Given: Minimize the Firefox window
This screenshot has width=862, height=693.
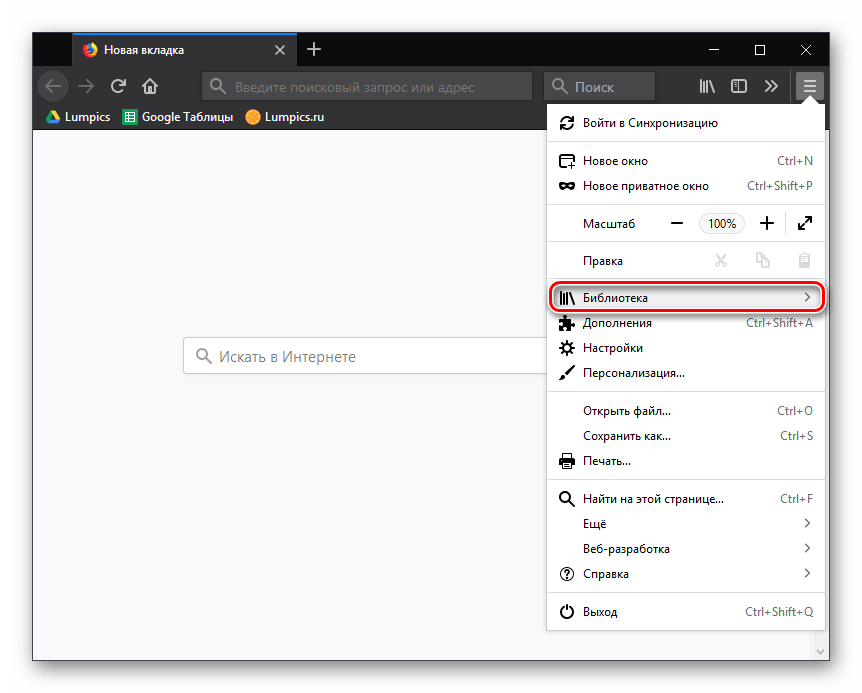Looking at the screenshot, I should [x=714, y=50].
